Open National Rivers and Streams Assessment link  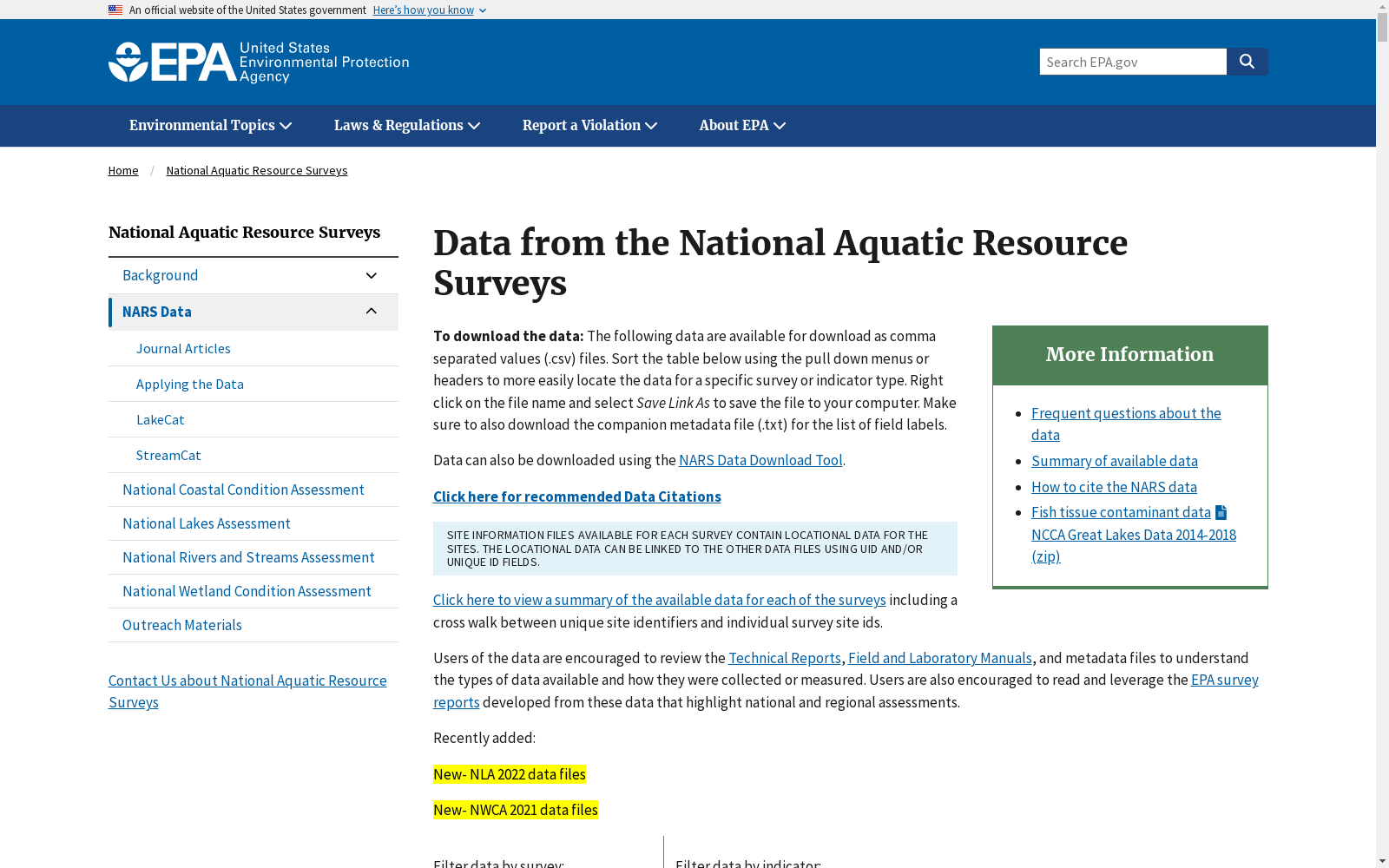pos(248,558)
